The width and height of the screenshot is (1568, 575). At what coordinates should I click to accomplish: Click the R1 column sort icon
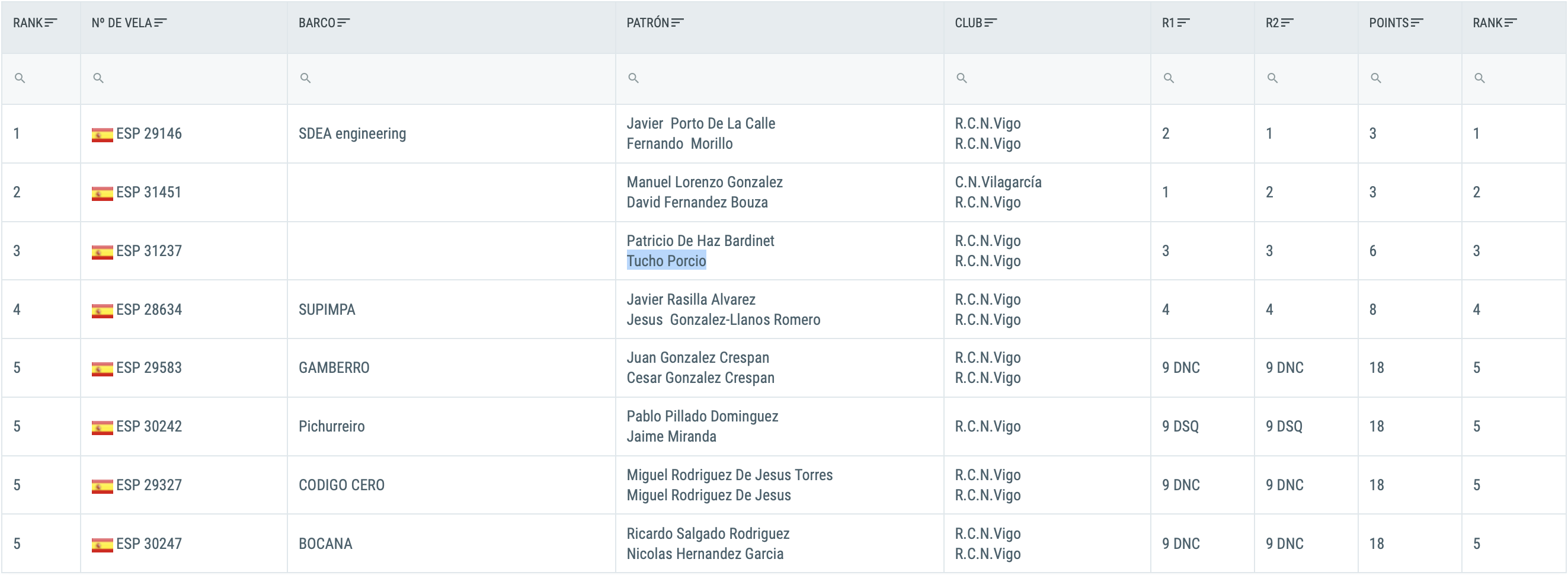click(1183, 23)
